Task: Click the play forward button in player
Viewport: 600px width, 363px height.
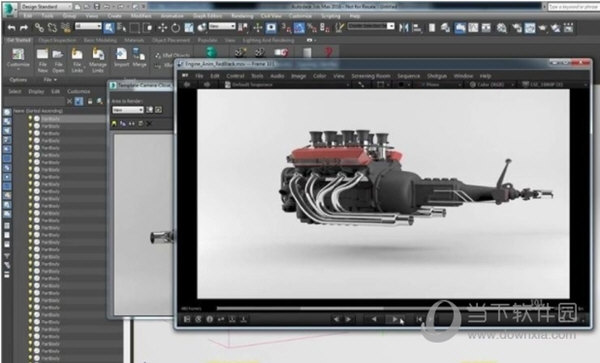Action: [x=394, y=319]
